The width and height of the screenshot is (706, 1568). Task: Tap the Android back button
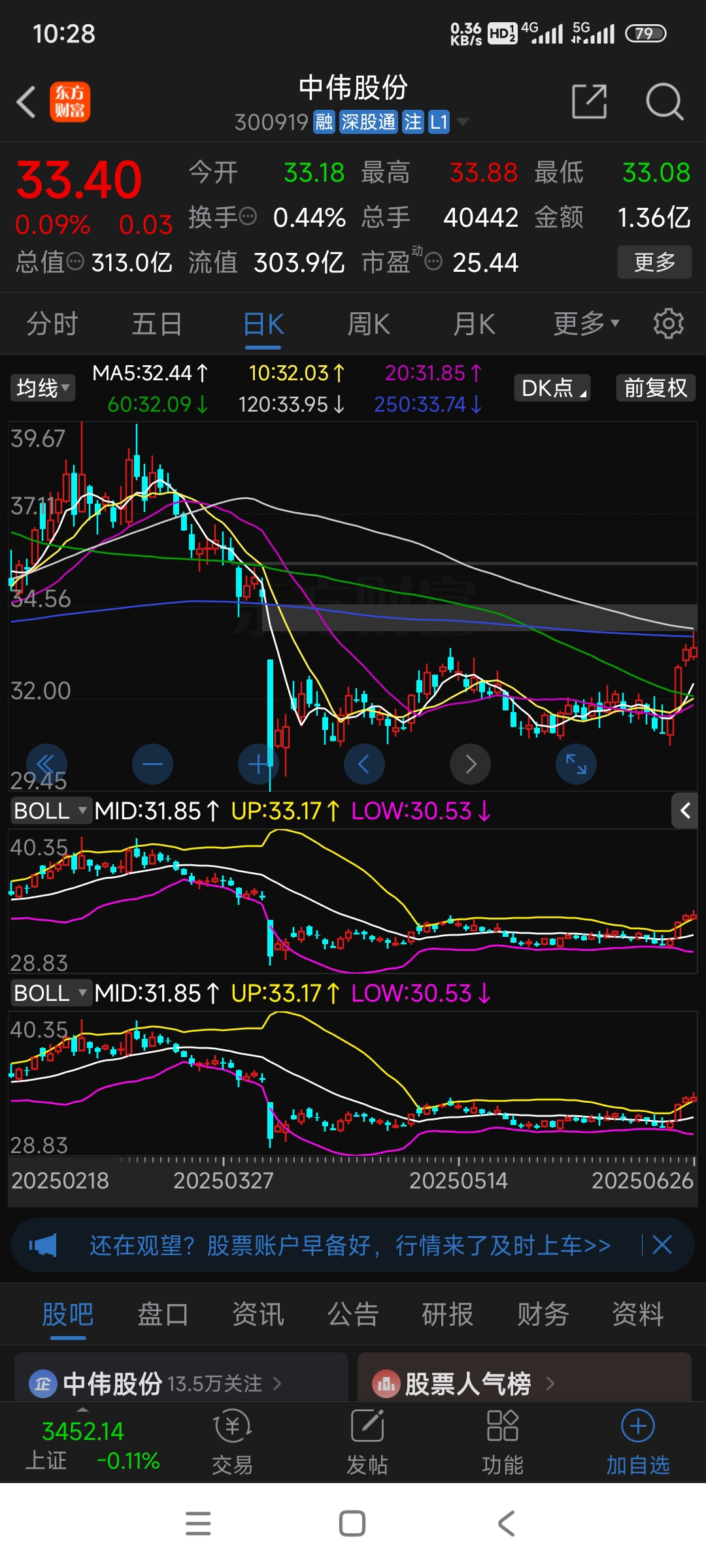(x=507, y=1524)
